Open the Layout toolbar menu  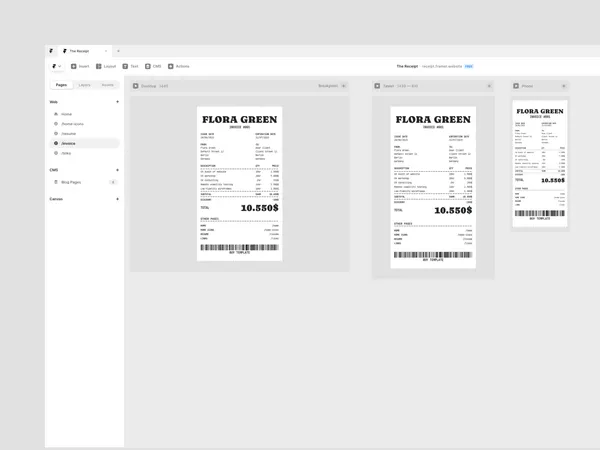click(106, 66)
